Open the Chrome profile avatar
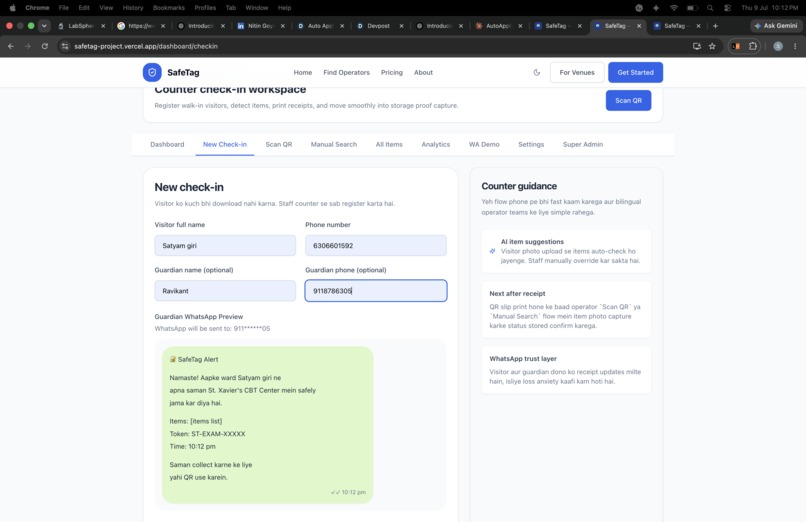806x522 pixels. [778, 46]
